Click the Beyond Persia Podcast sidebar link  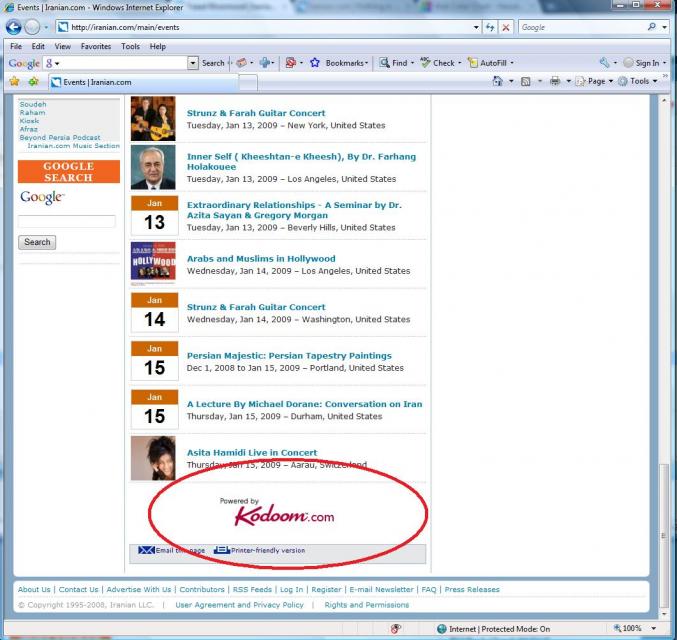coord(60,137)
